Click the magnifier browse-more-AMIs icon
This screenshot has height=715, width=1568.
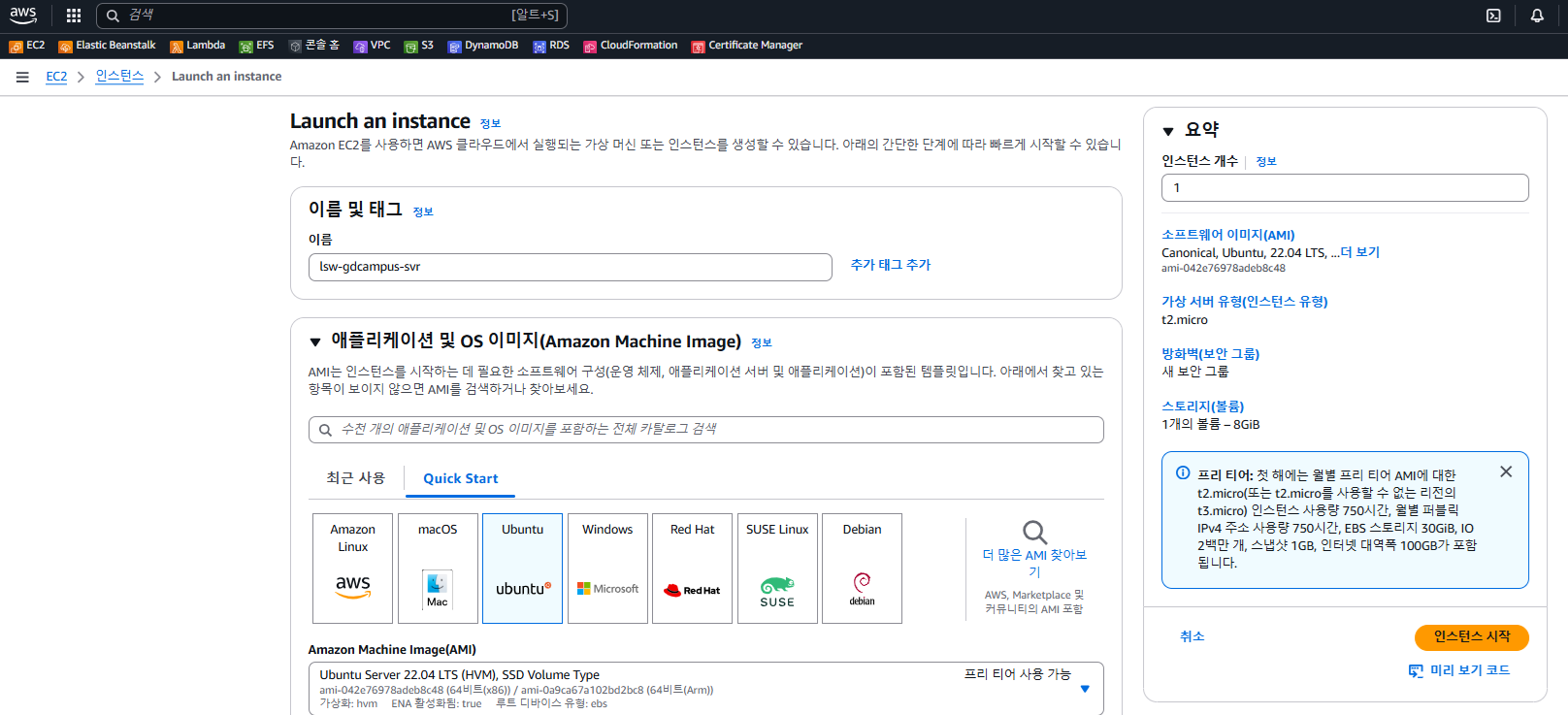(x=1034, y=532)
